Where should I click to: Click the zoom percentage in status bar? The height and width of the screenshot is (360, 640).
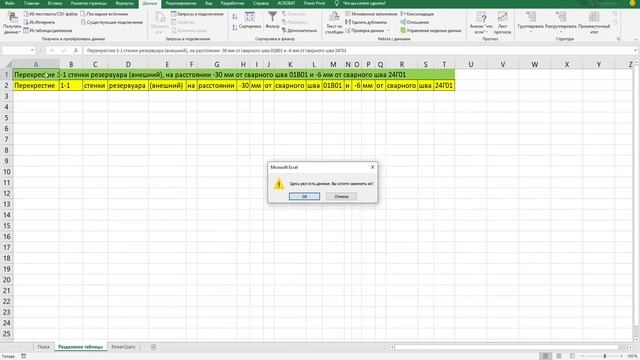click(632, 356)
